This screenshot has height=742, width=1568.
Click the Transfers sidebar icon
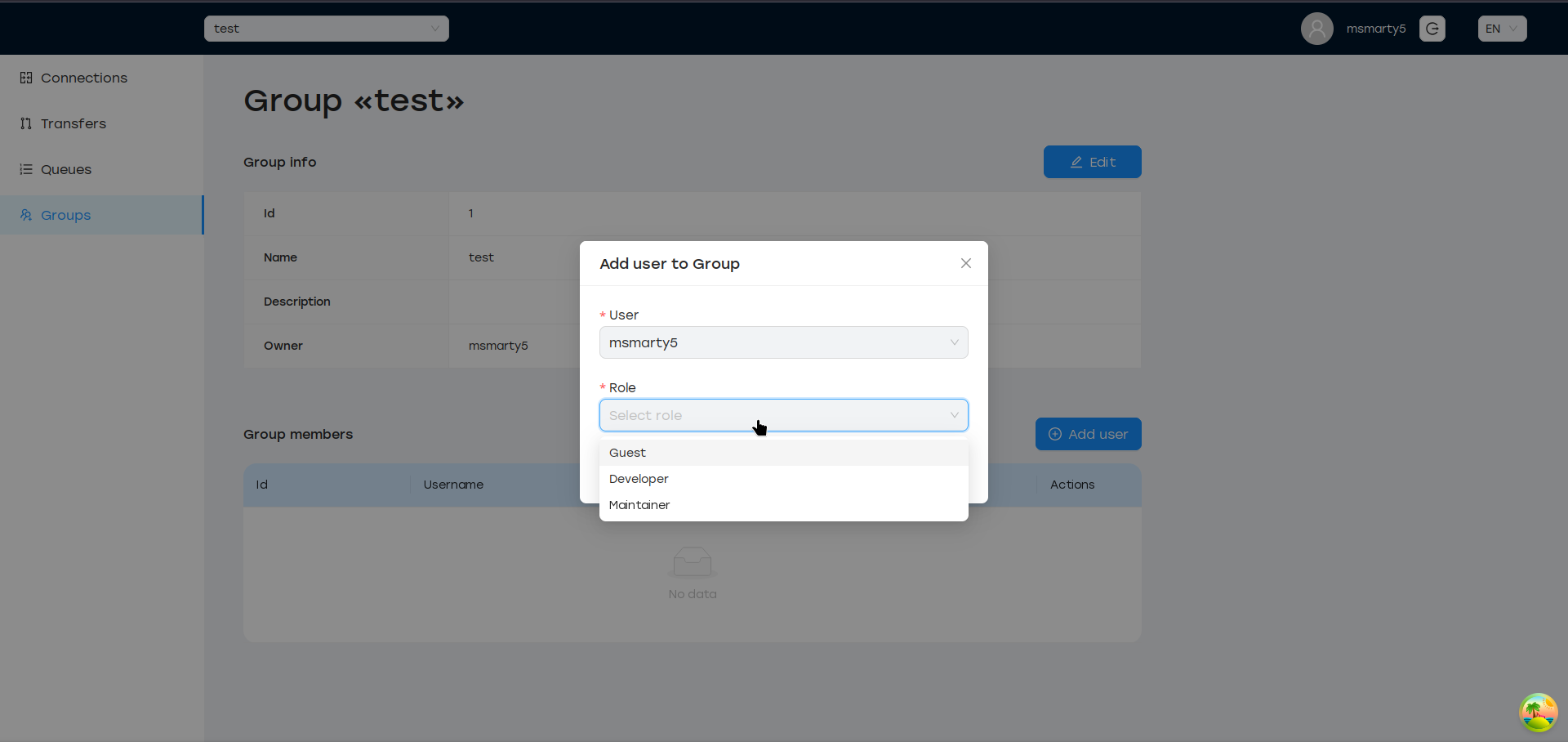pos(26,123)
